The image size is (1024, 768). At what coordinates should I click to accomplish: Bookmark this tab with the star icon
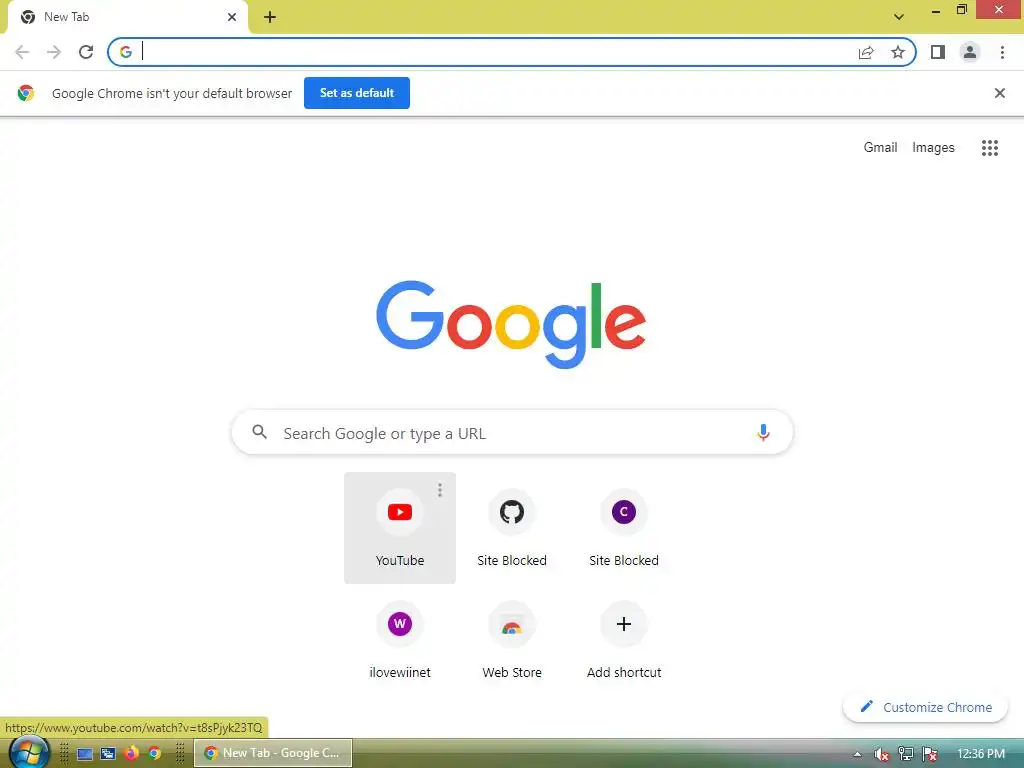(898, 52)
